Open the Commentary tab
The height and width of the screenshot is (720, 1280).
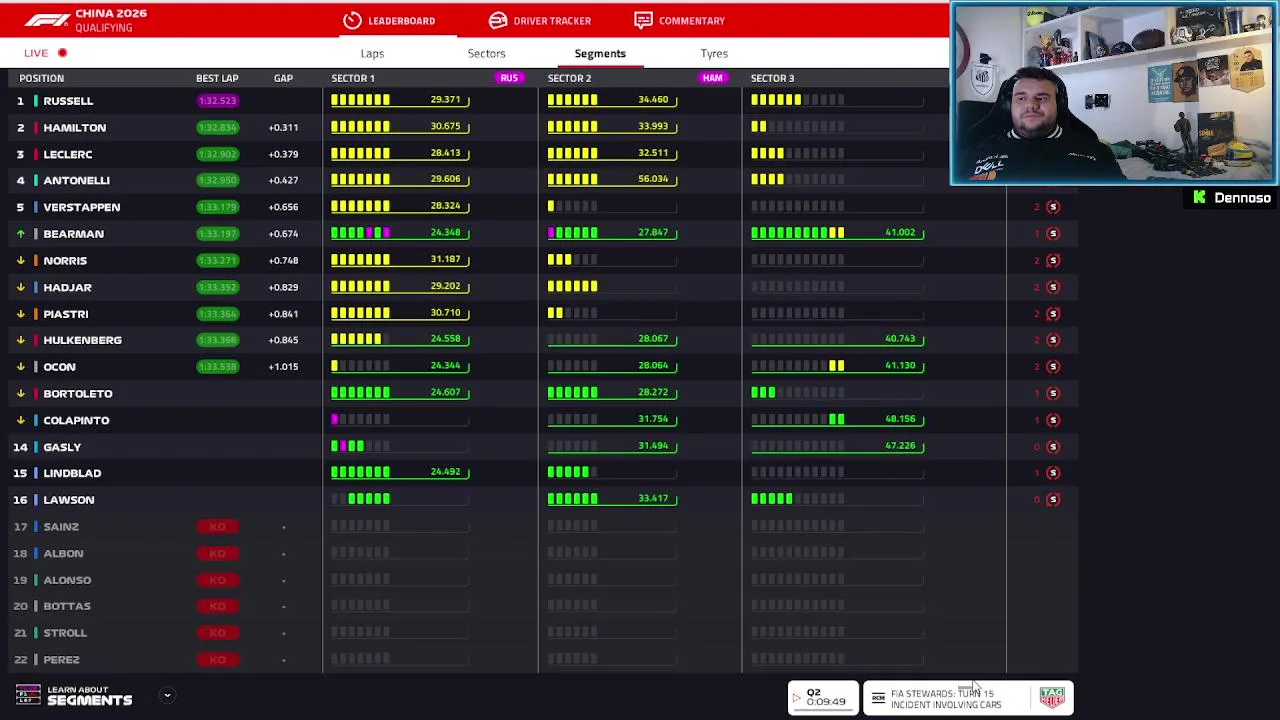coord(680,20)
